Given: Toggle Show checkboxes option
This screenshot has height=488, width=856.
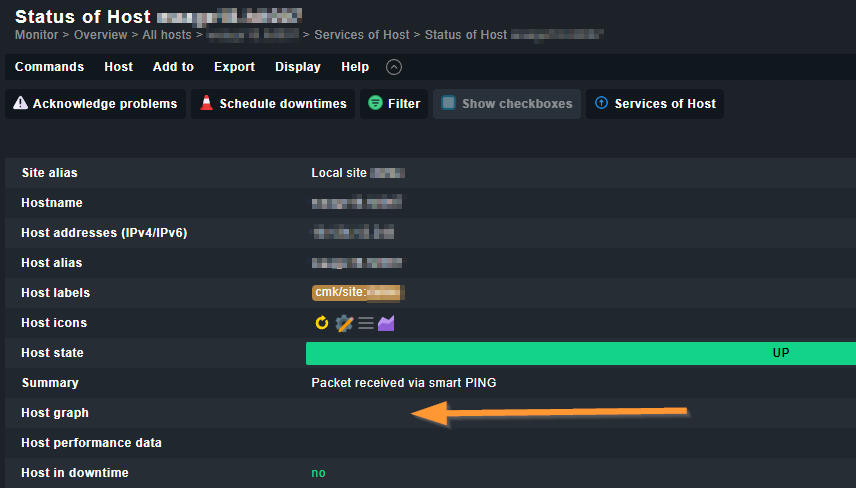Looking at the screenshot, I should pyautogui.click(x=507, y=104).
